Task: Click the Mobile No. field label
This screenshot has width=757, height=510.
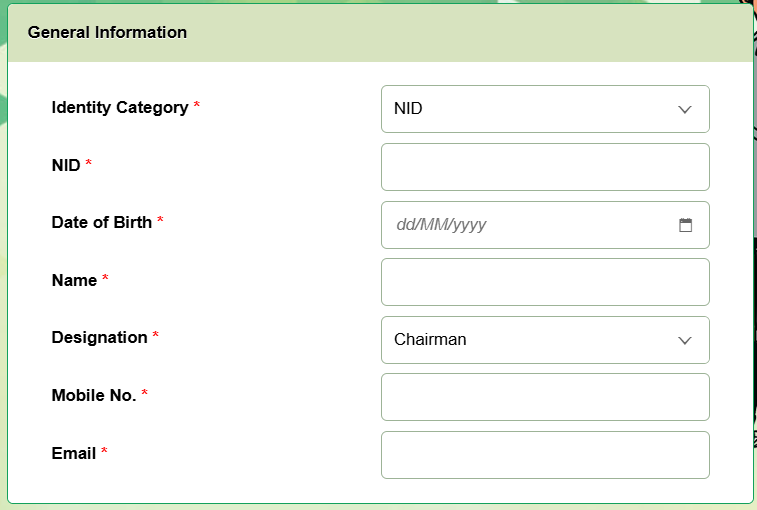Action: tap(93, 395)
